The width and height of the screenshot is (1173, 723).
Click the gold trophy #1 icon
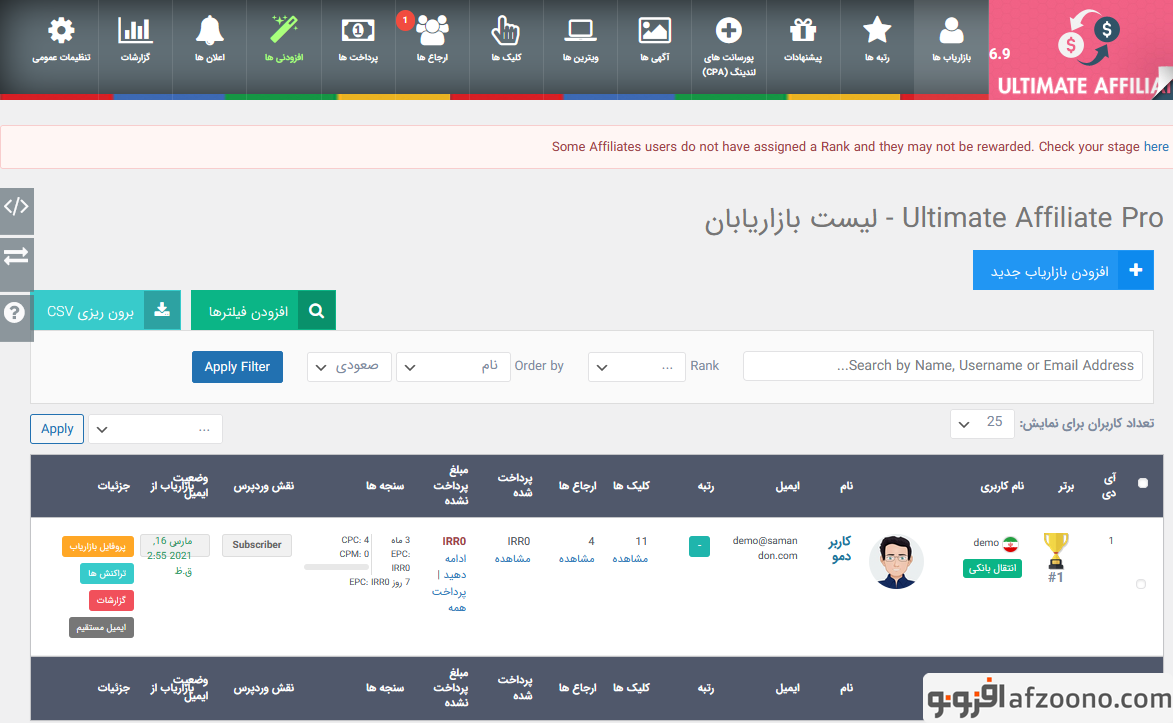pos(1056,552)
